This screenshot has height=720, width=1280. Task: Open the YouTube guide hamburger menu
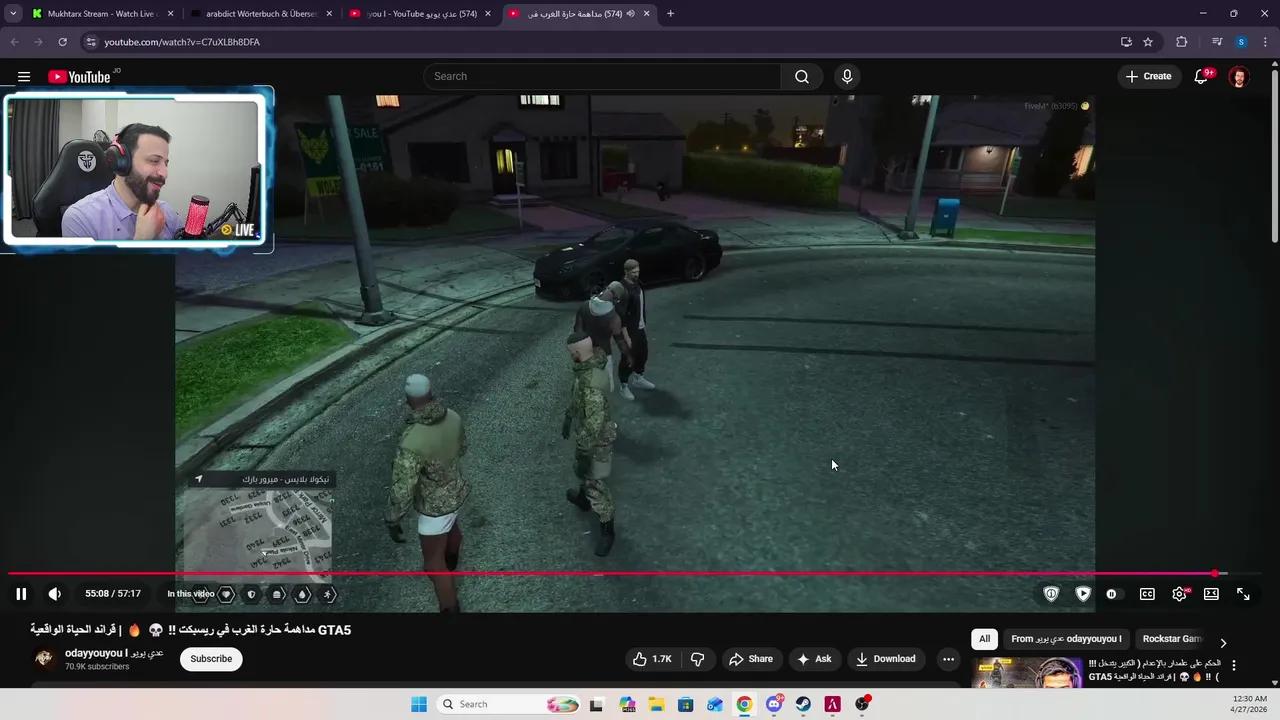pyautogui.click(x=24, y=77)
